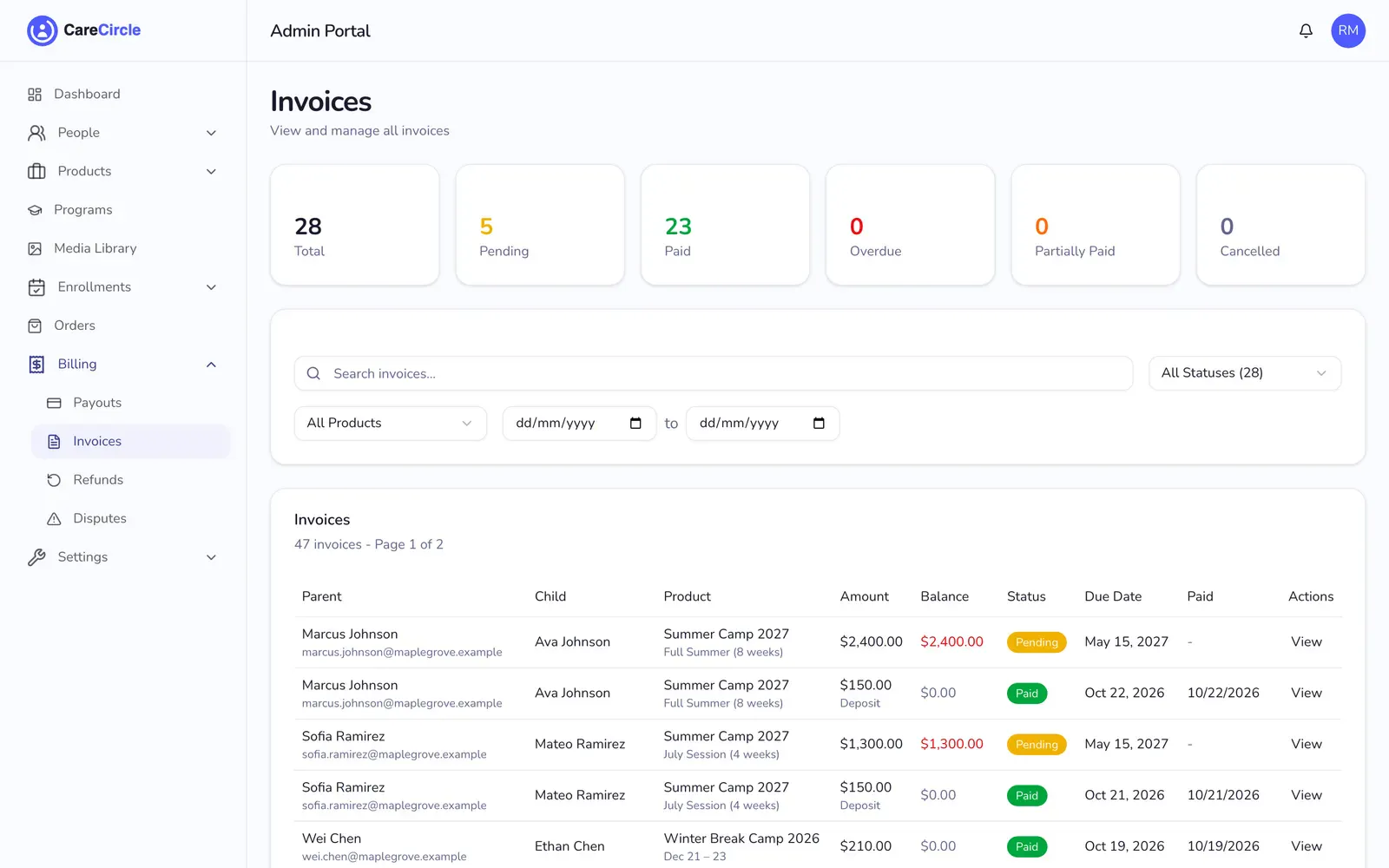
Task: View Marcus Johnson's $2,400.00 pending invoice
Action: pos(1306,641)
